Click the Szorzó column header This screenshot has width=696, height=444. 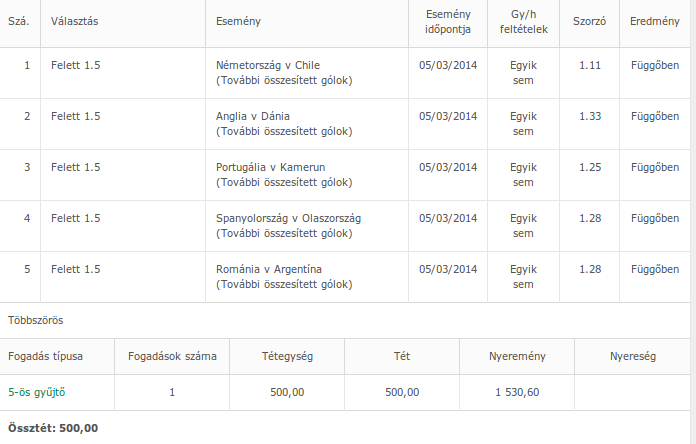coord(589,22)
